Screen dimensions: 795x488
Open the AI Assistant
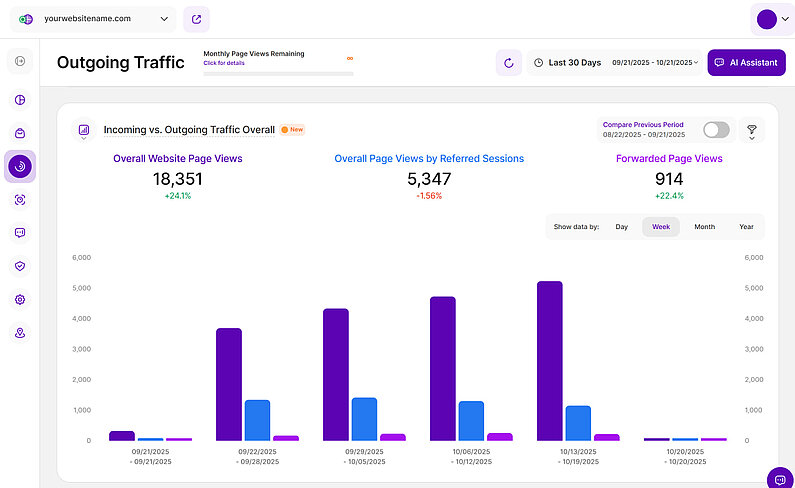(x=746, y=63)
